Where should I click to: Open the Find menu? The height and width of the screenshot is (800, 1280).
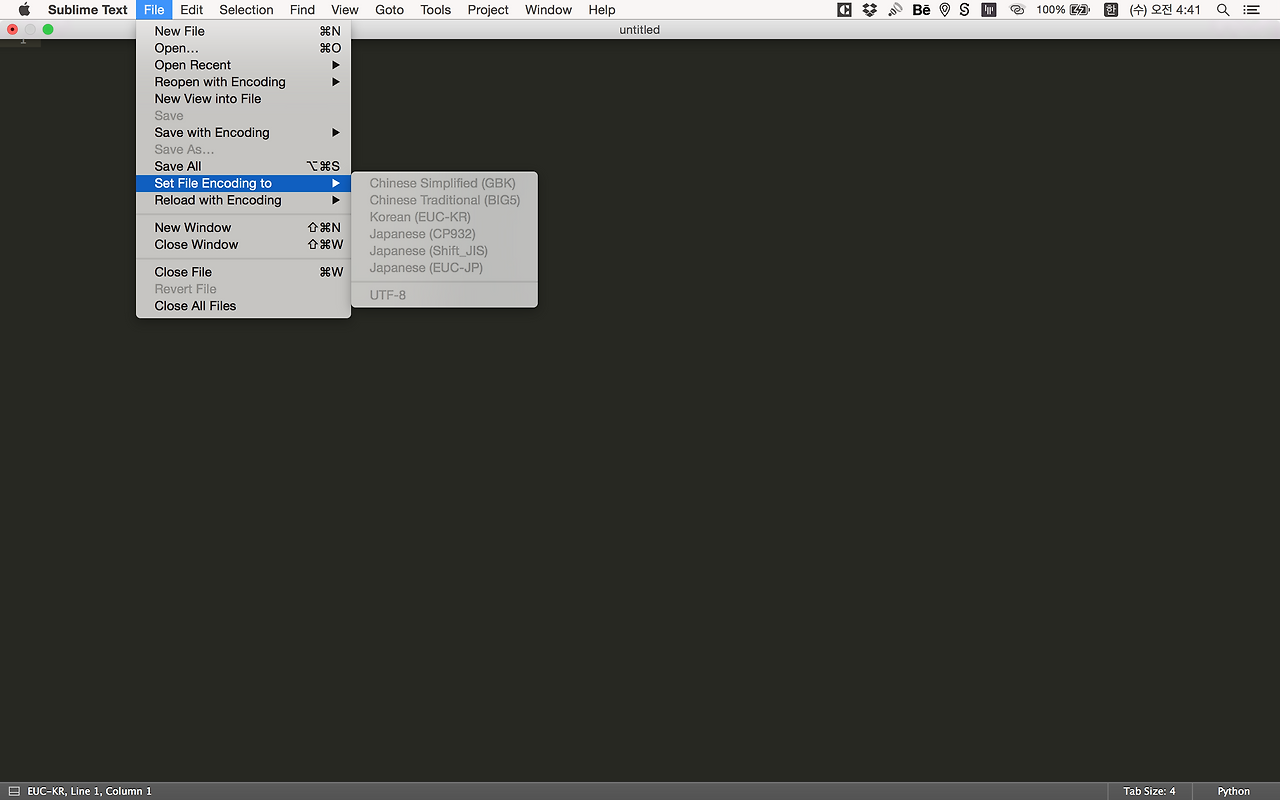302,10
